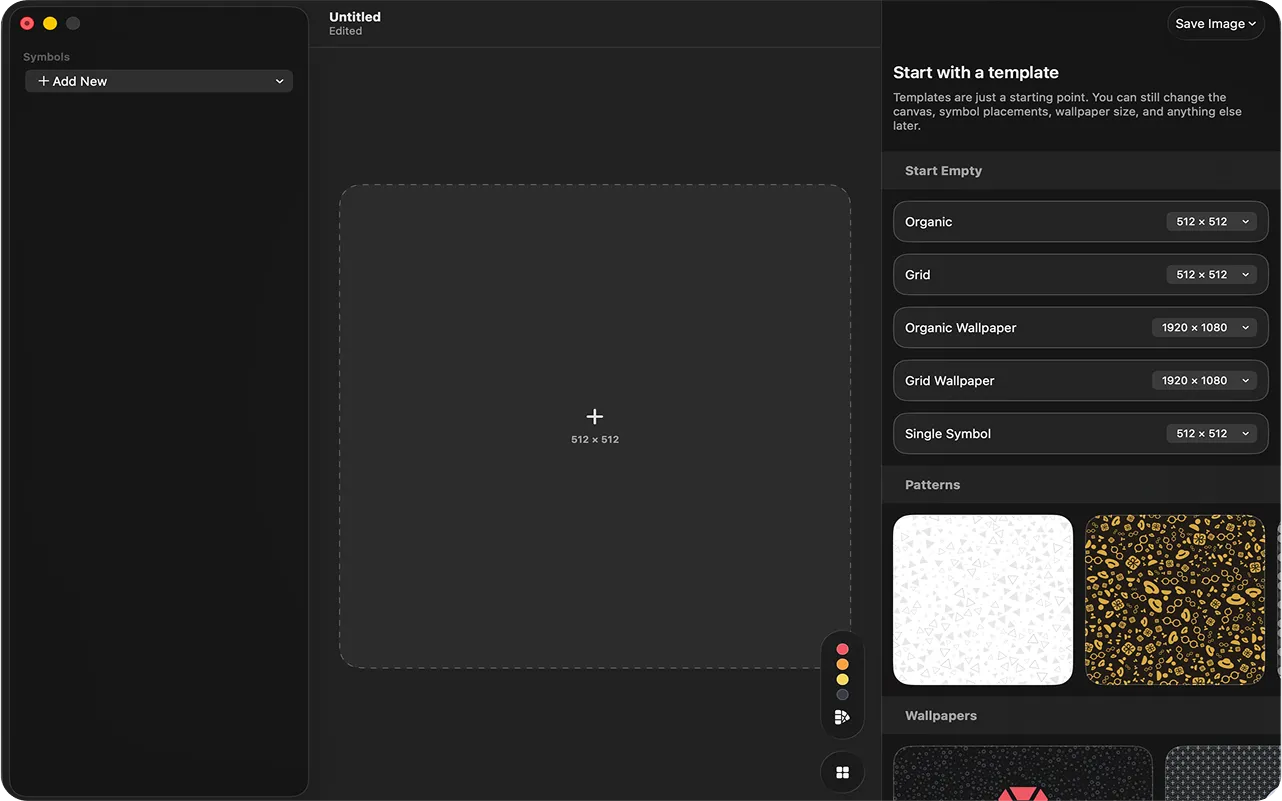Open the Grid Wallpaper 1920 × 1080 dropdown
Image resolution: width=1282 pixels, height=801 pixels.
tap(1245, 380)
